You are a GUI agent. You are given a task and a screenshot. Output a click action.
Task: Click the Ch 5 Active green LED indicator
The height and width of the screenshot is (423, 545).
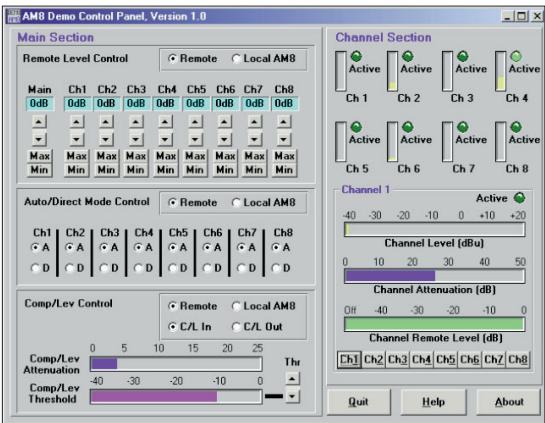click(356, 127)
